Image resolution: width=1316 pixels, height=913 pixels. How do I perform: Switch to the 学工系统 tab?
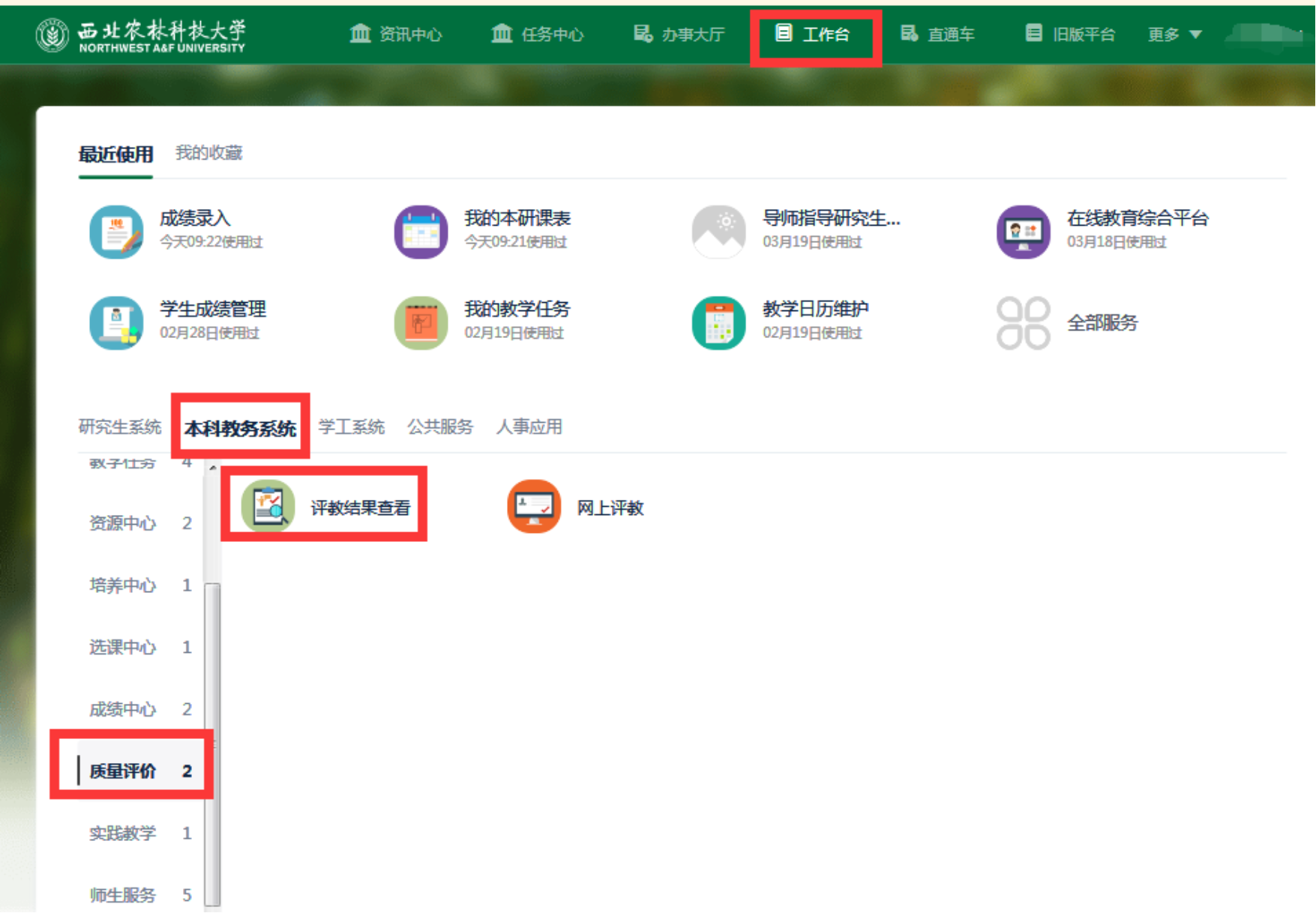(351, 427)
